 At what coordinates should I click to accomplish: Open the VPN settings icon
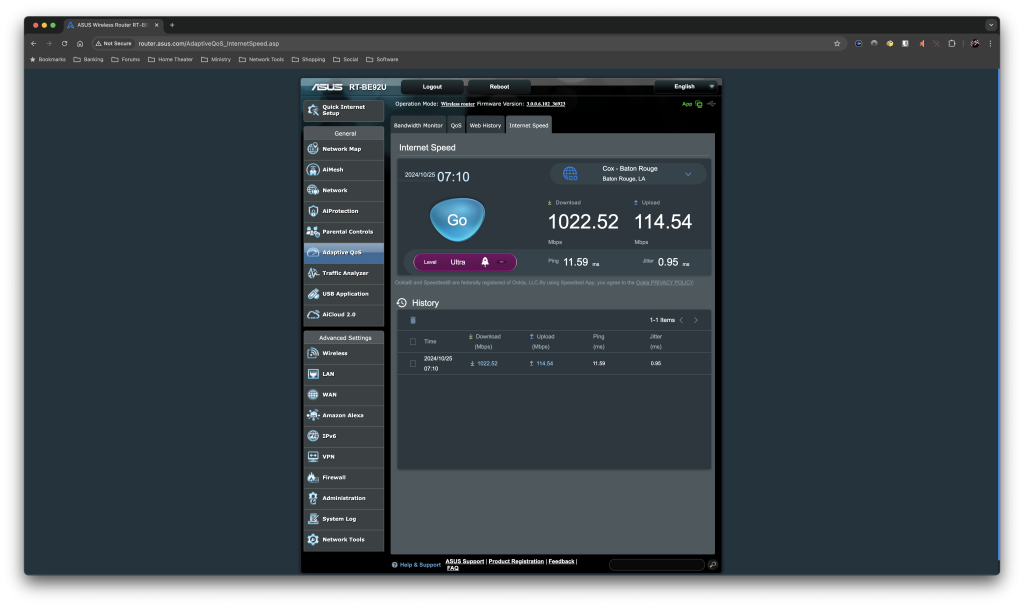pyautogui.click(x=313, y=457)
